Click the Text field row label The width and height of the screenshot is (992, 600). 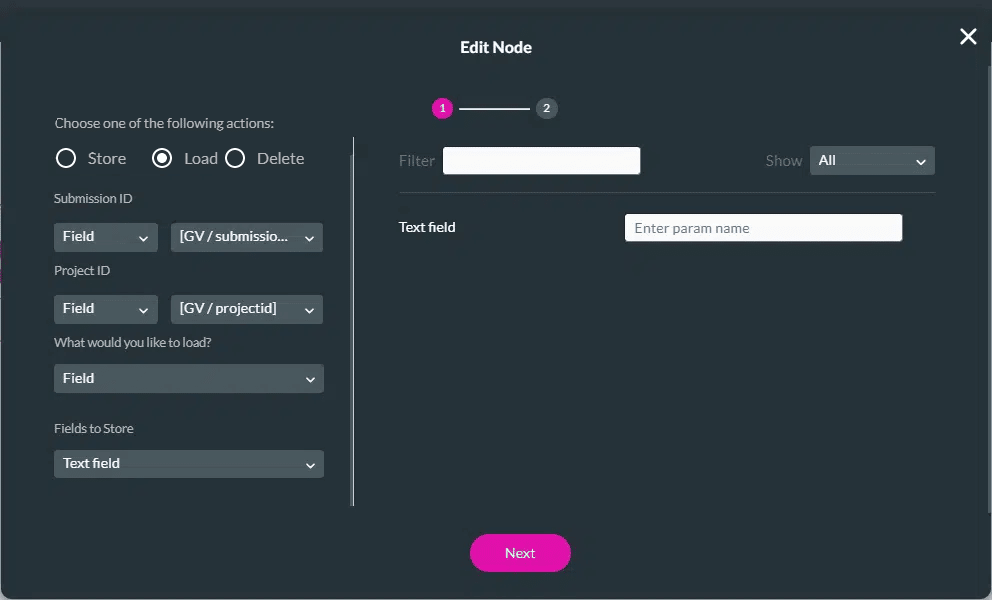(427, 228)
